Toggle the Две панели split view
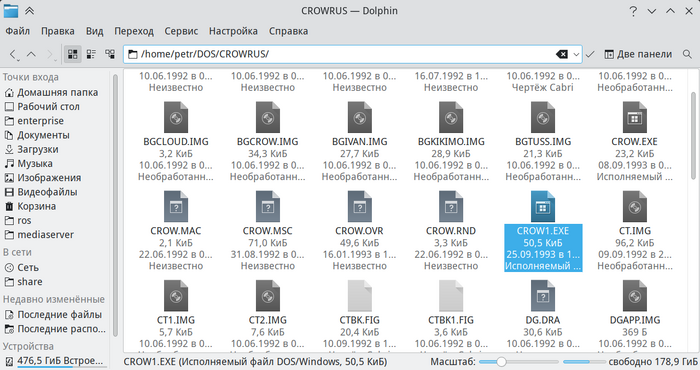The height and width of the screenshot is (370, 700). [638, 54]
